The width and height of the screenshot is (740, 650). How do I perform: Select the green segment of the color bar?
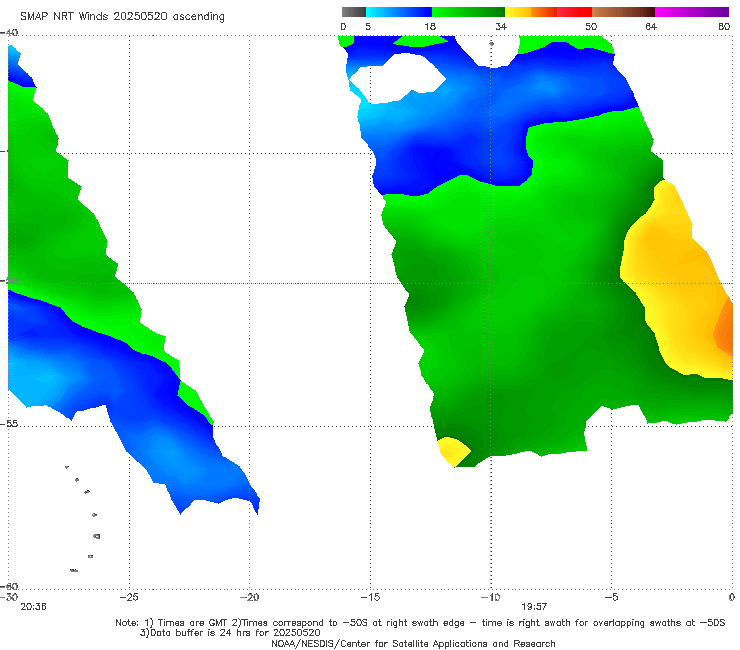pyautogui.click(x=468, y=12)
